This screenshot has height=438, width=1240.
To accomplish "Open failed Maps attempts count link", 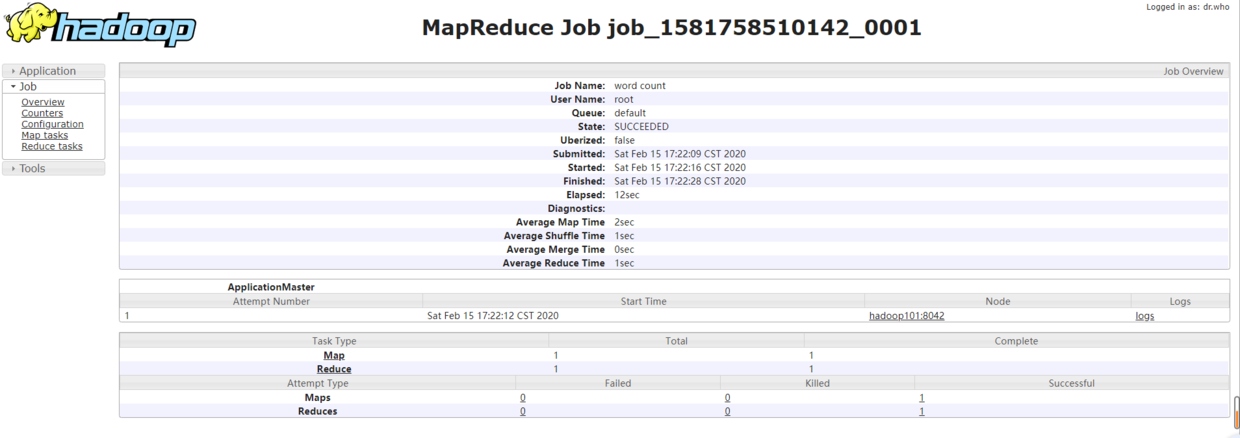I will click(x=523, y=398).
